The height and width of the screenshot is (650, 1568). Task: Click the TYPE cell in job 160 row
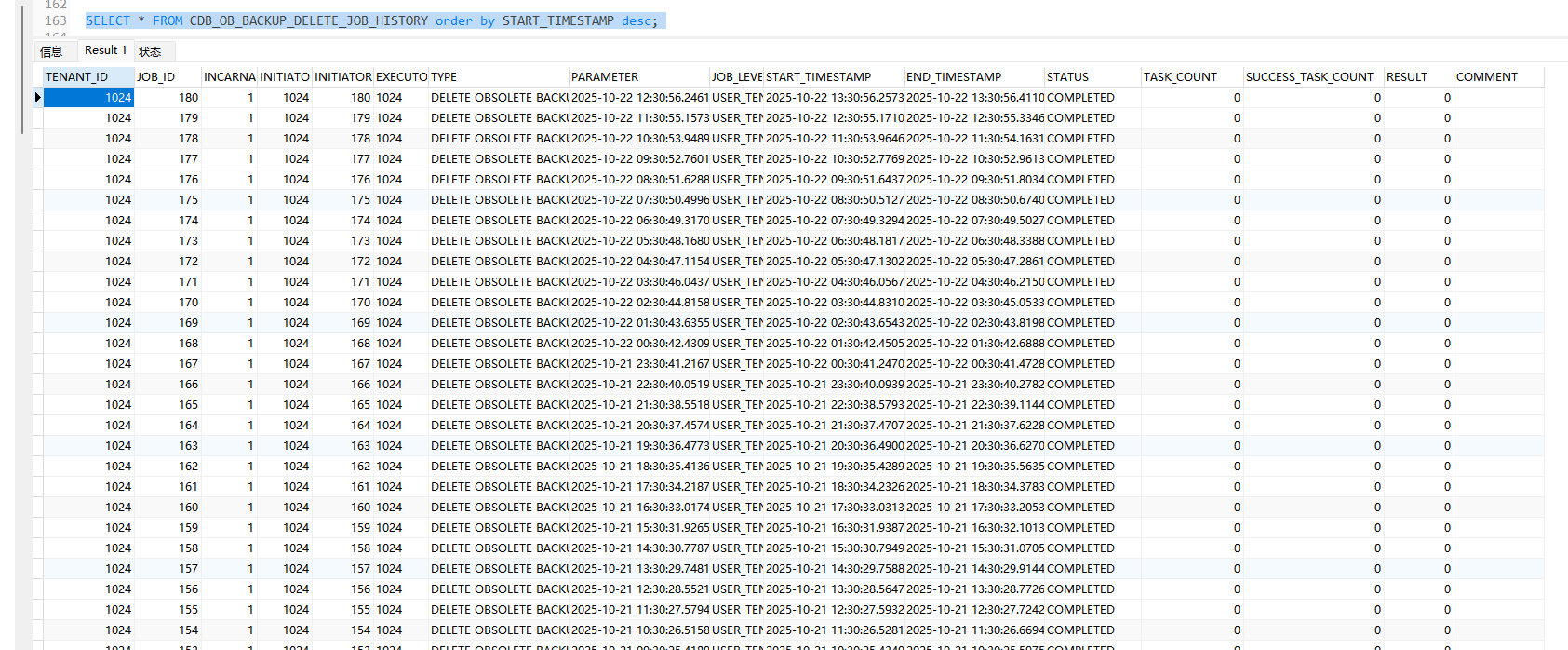499,508
